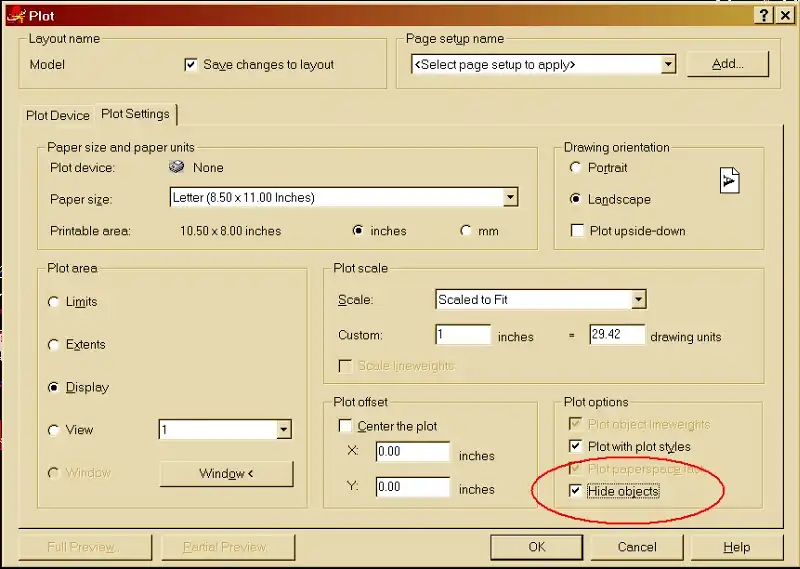This screenshot has height=569, width=800.
Task: Click the Add... page setup button
Action: tap(727, 64)
